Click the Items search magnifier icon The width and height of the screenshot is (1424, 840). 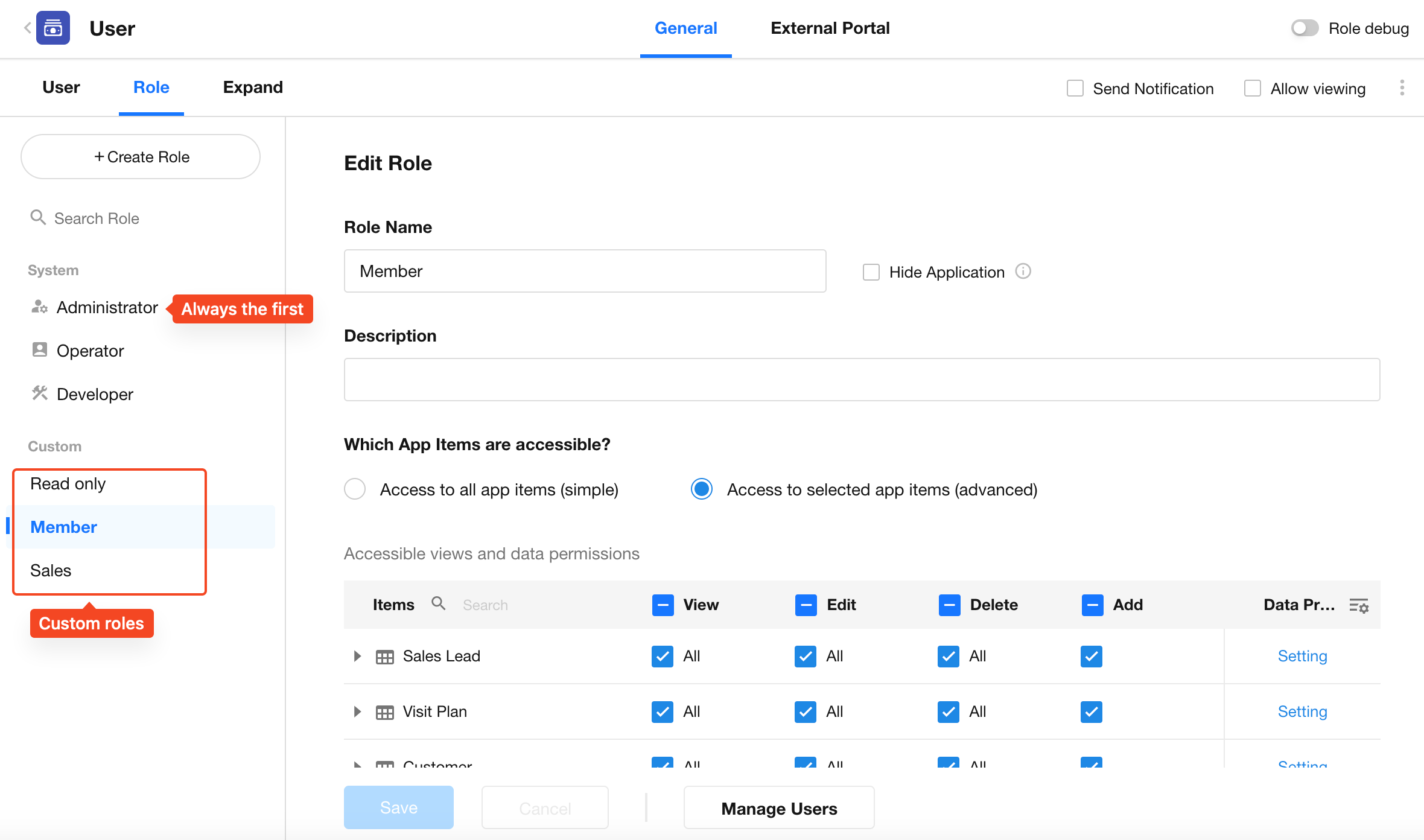tap(439, 603)
